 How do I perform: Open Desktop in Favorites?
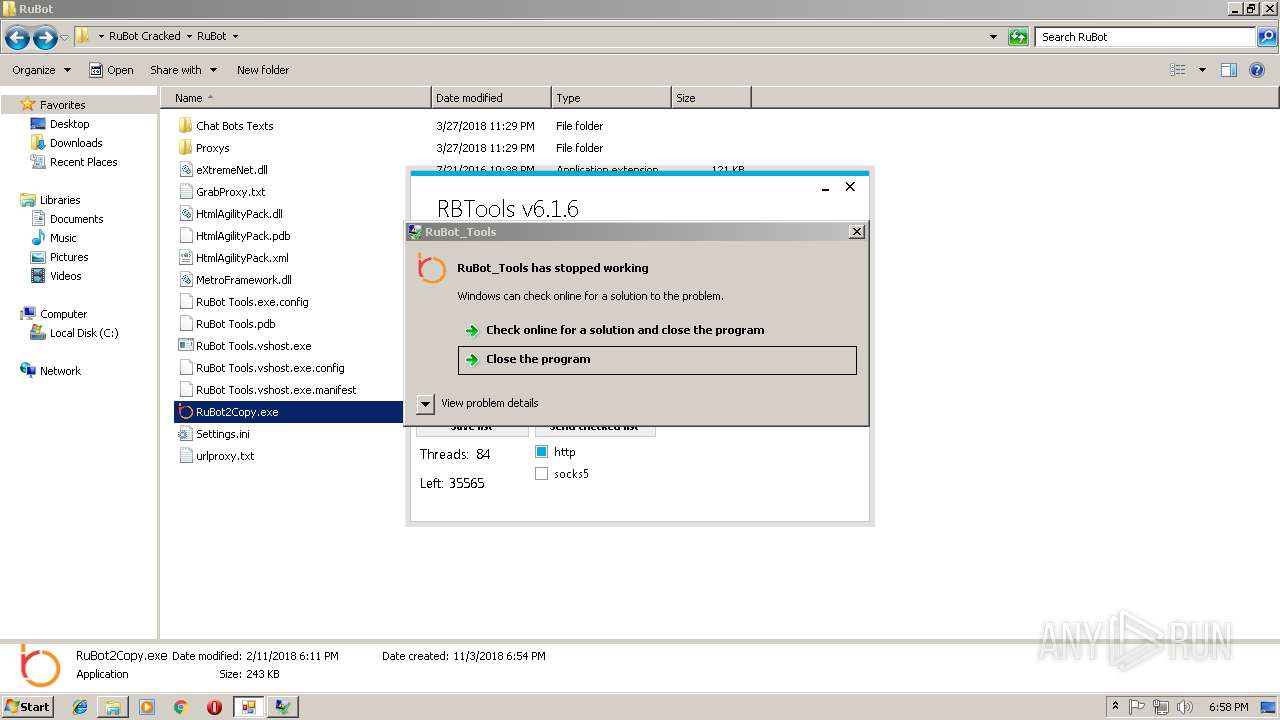(69, 124)
